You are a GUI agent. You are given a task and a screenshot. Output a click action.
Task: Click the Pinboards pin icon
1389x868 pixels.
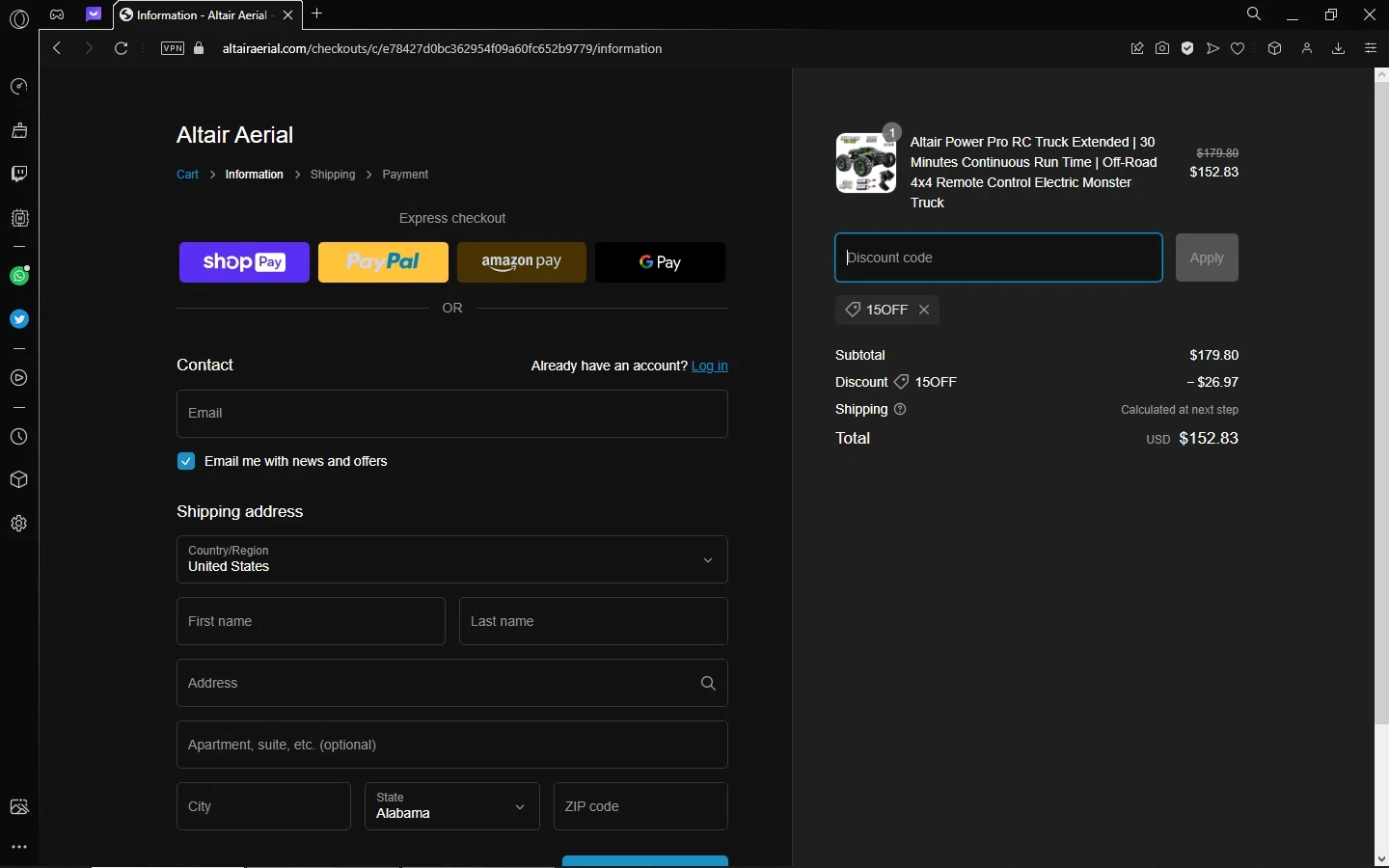pyautogui.click(x=1137, y=48)
